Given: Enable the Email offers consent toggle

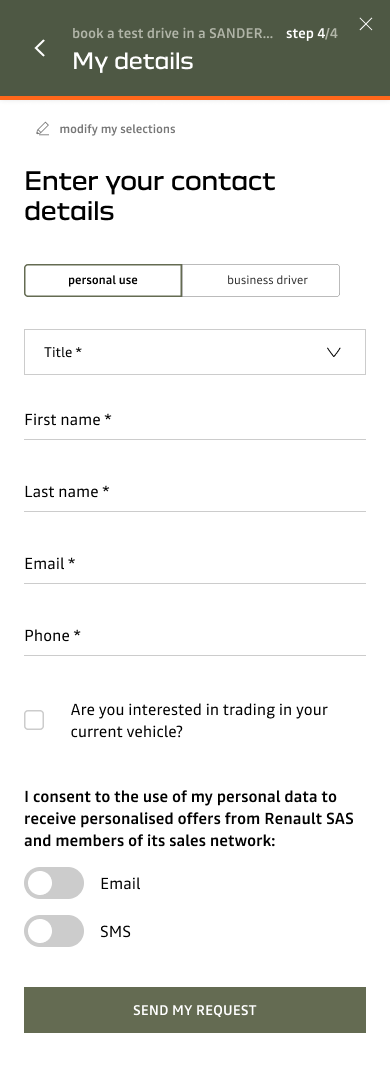Looking at the screenshot, I should click(54, 883).
